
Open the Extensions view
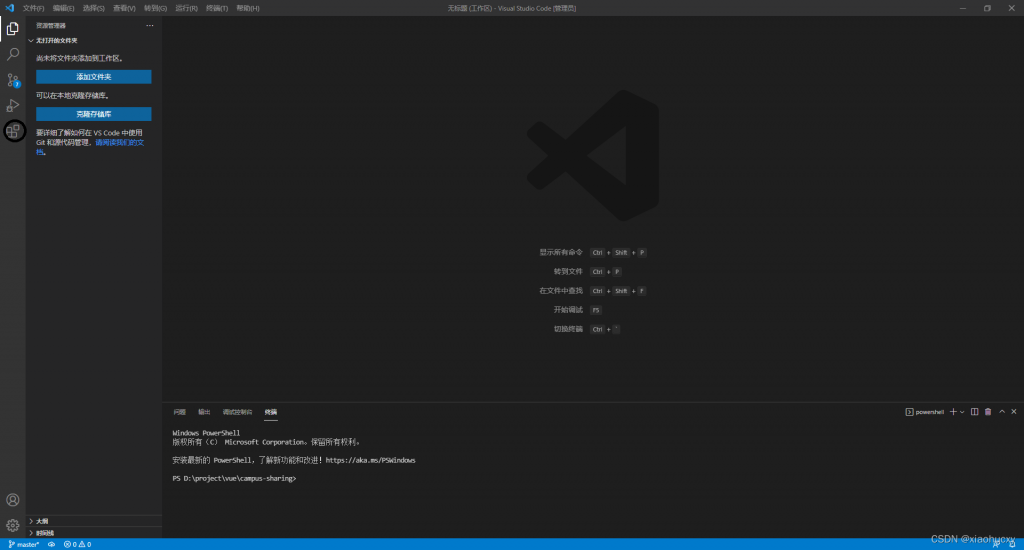click(12, 131)
